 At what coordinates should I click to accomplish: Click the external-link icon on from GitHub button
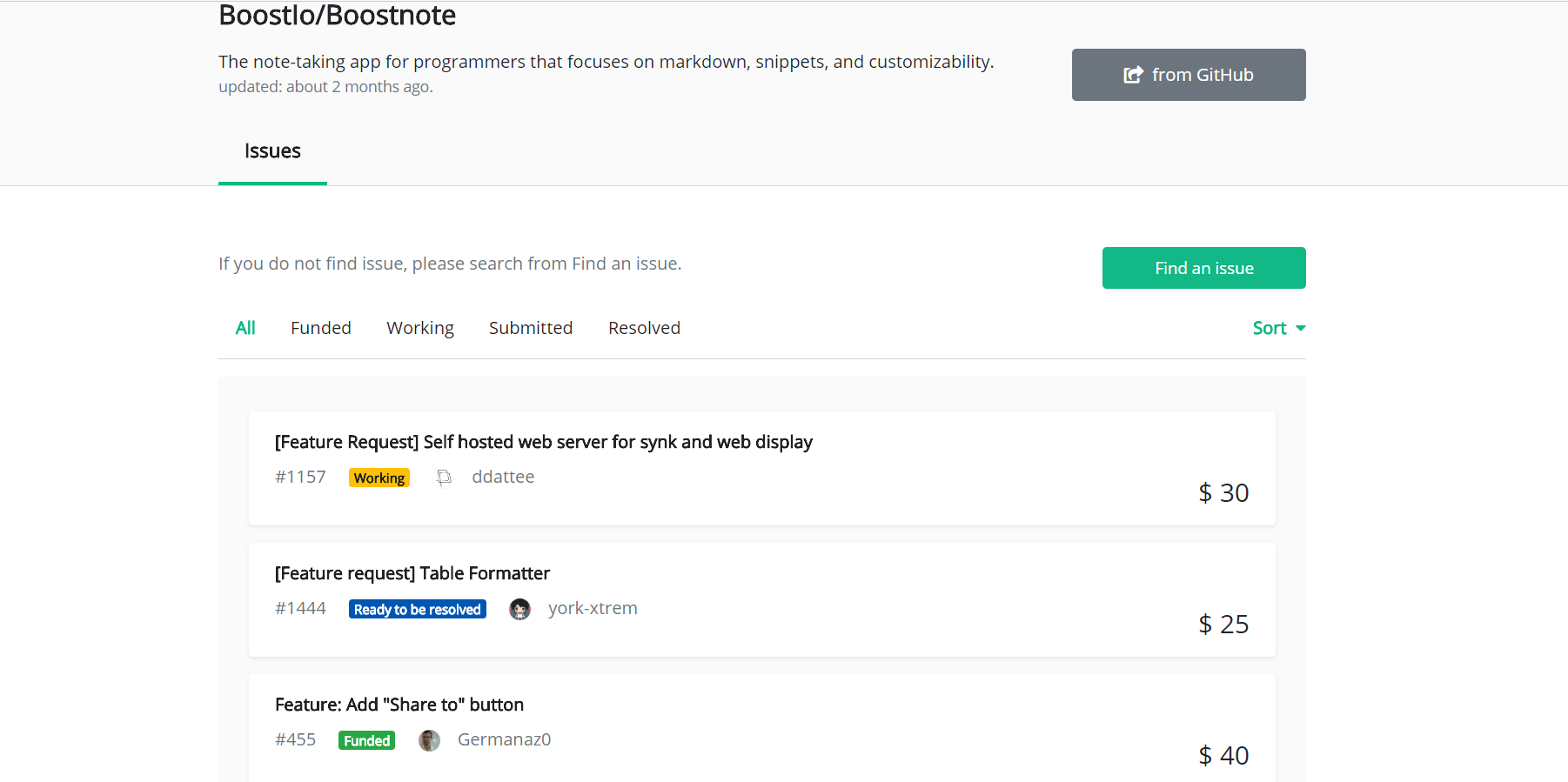[x=1133, y=75]
